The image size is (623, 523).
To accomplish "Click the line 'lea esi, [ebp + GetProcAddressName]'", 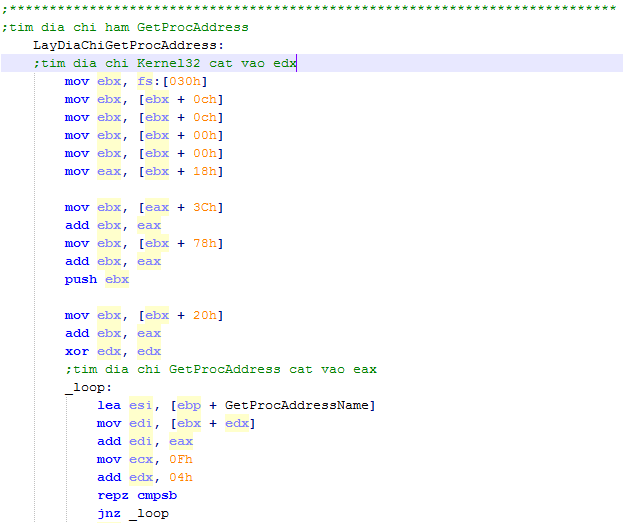I will (x=236, y=406).
